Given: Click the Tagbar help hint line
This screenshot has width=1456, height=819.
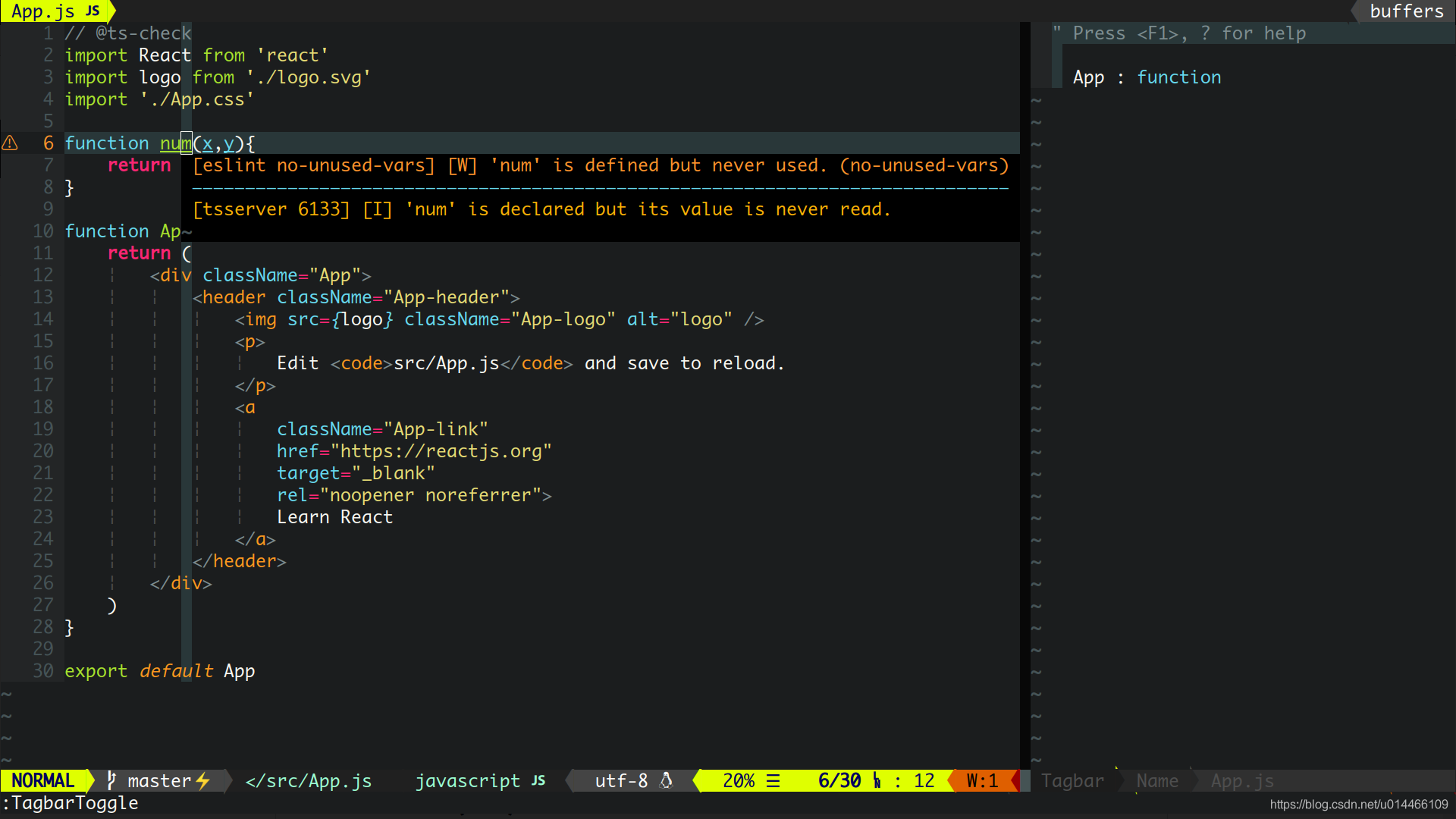Looking at the screenshot, I should [1179, 33].
